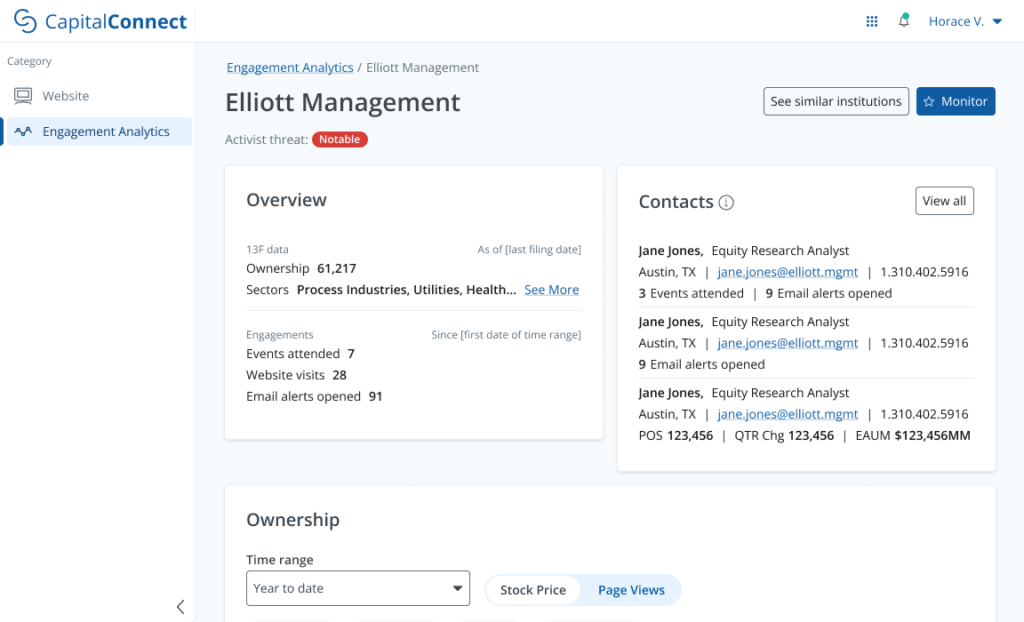
Task: Collapse the sidebar with the chevron
Action: 180,606
